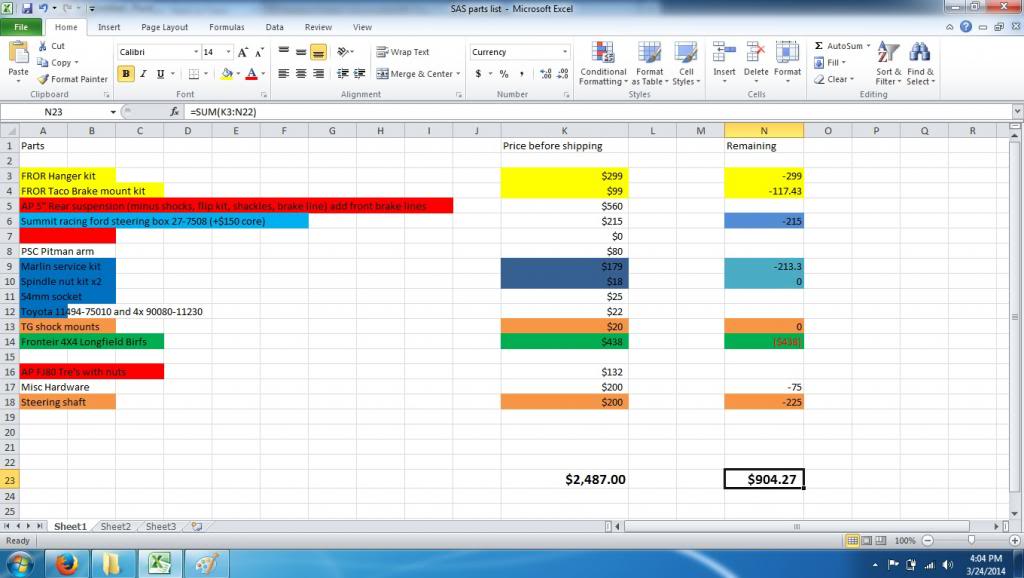Click the Merge & Center button
The image size is (1024, 578).
(414, 74)
